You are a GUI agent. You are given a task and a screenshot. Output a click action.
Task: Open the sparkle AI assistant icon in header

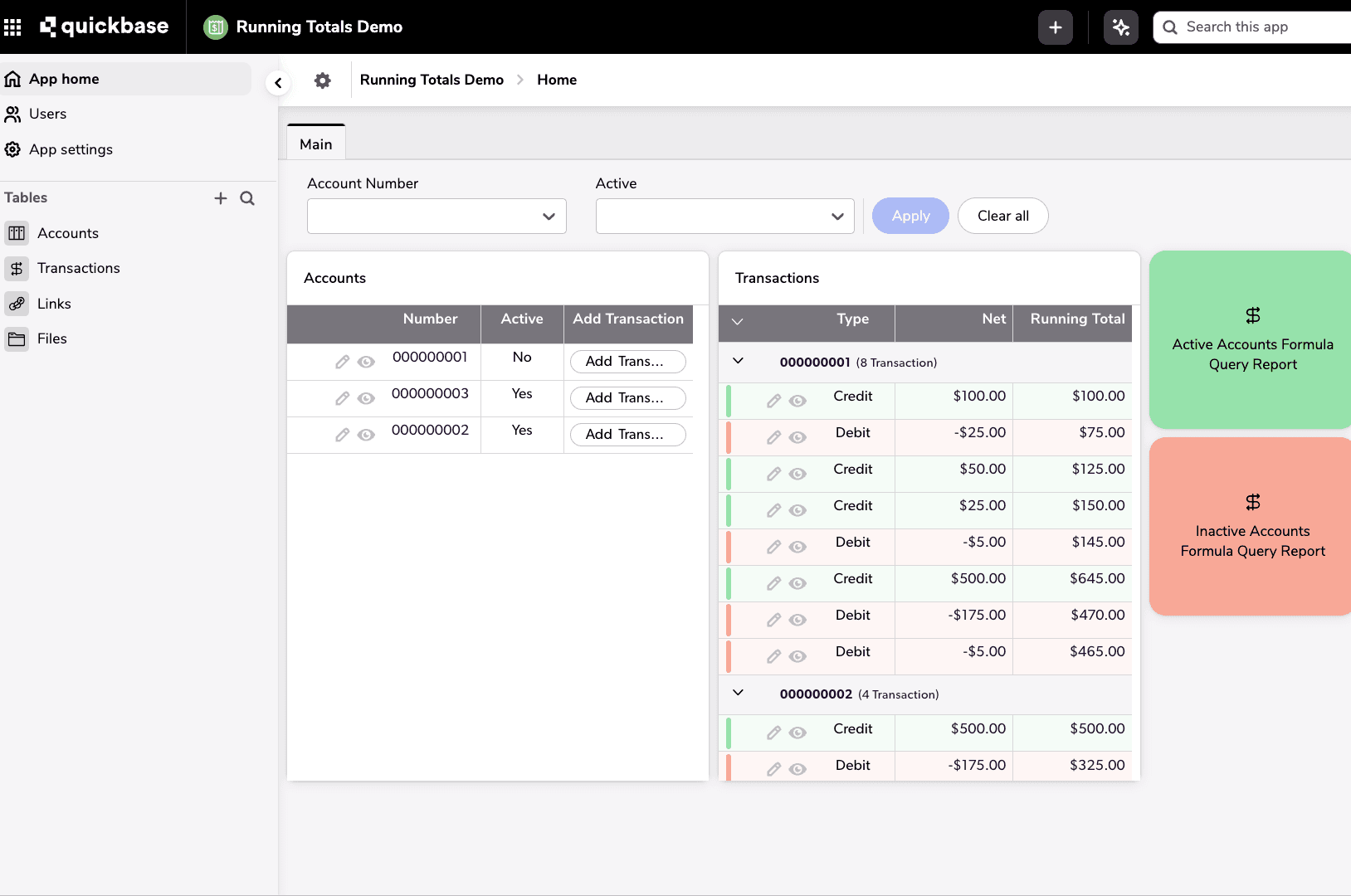tap(1120, 27)
